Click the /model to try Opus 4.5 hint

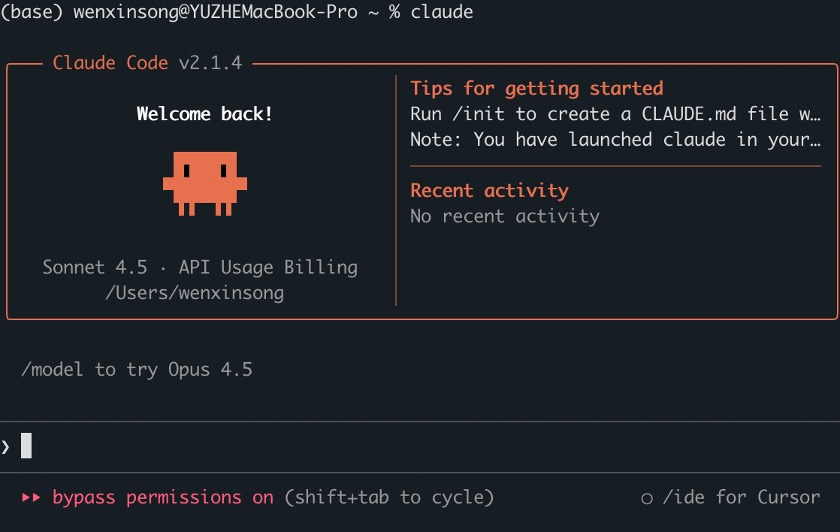[x=137, y=369]
